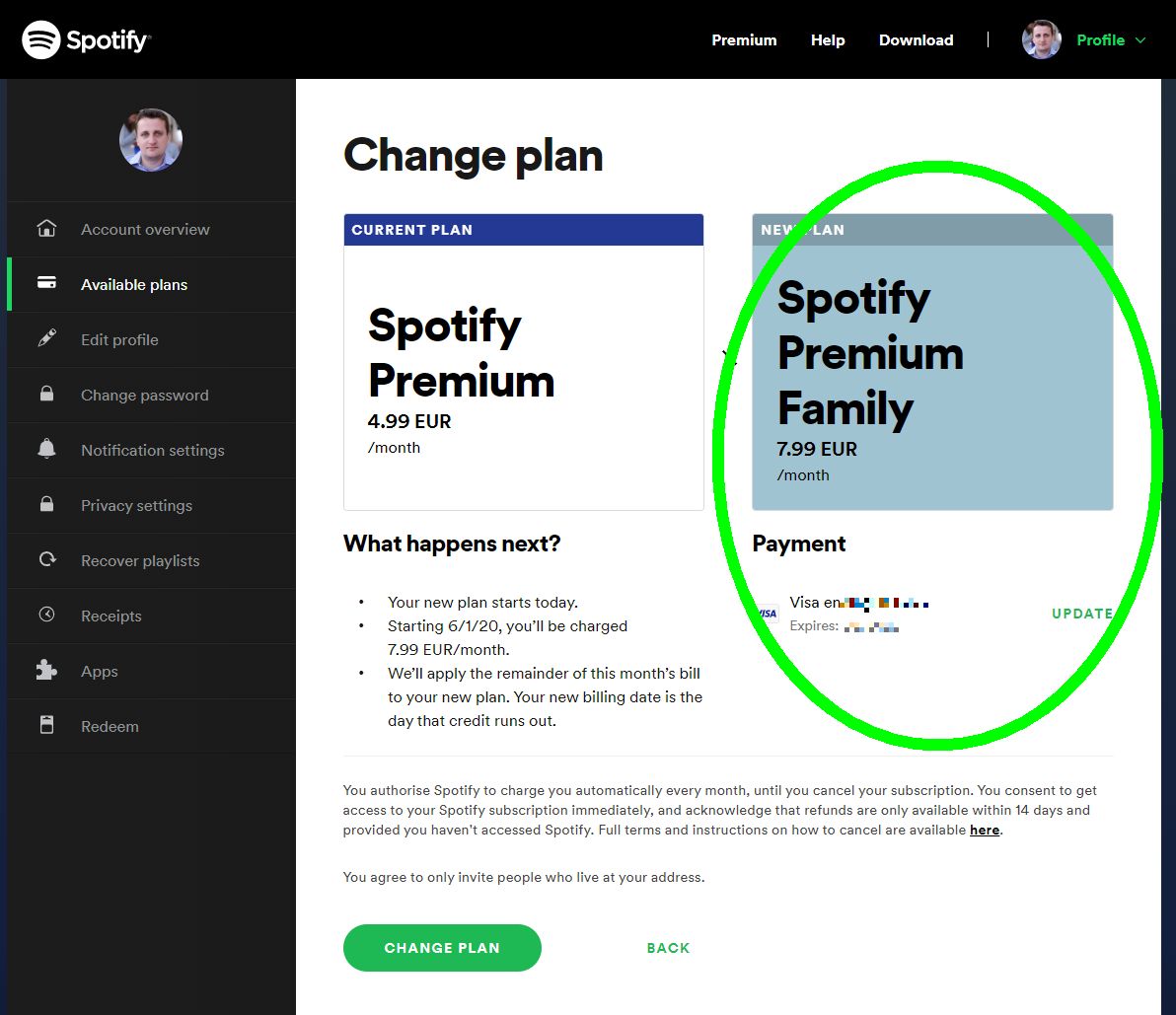The image size is (1176, 1015).
Task: Open Notification settings bell icon
Action: coord(46,448)
